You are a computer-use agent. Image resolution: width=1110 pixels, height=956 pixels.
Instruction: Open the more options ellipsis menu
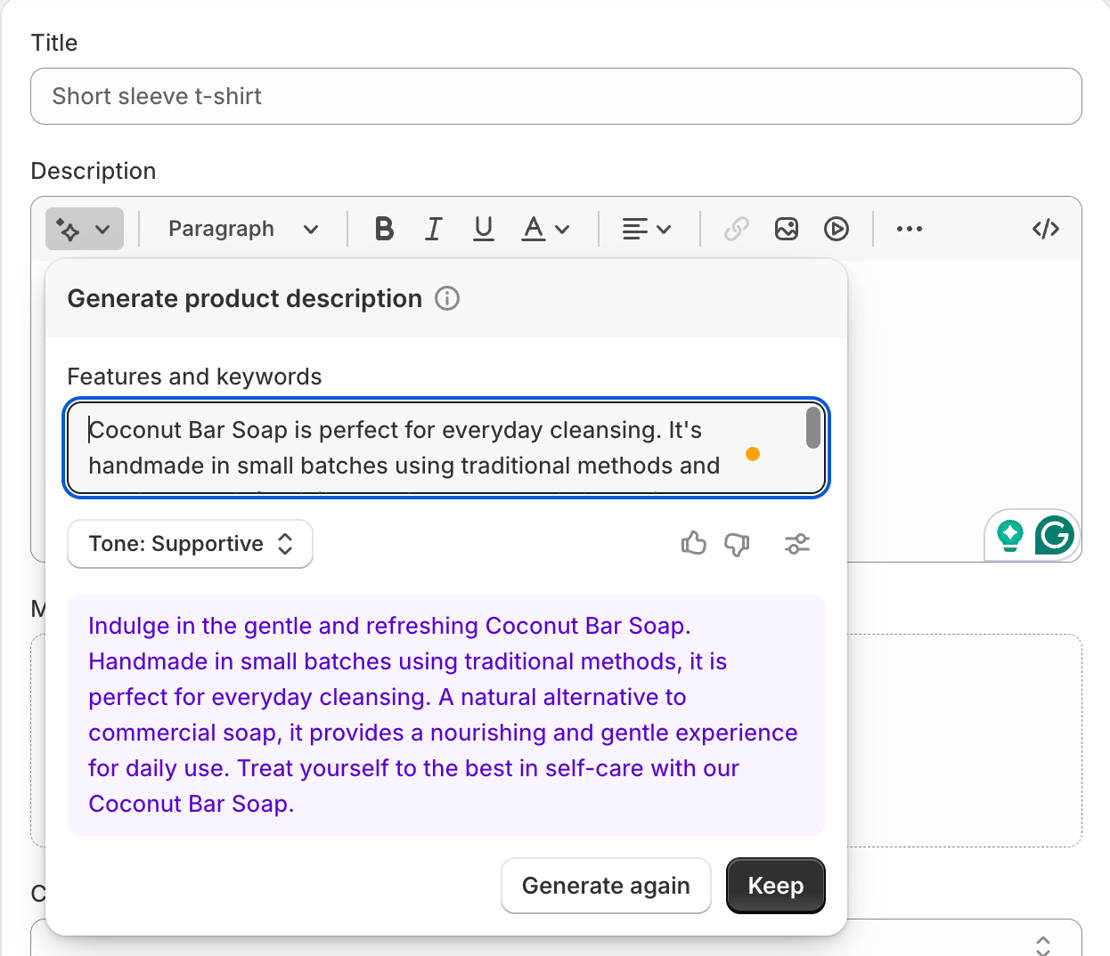click(x=909, y=229)
